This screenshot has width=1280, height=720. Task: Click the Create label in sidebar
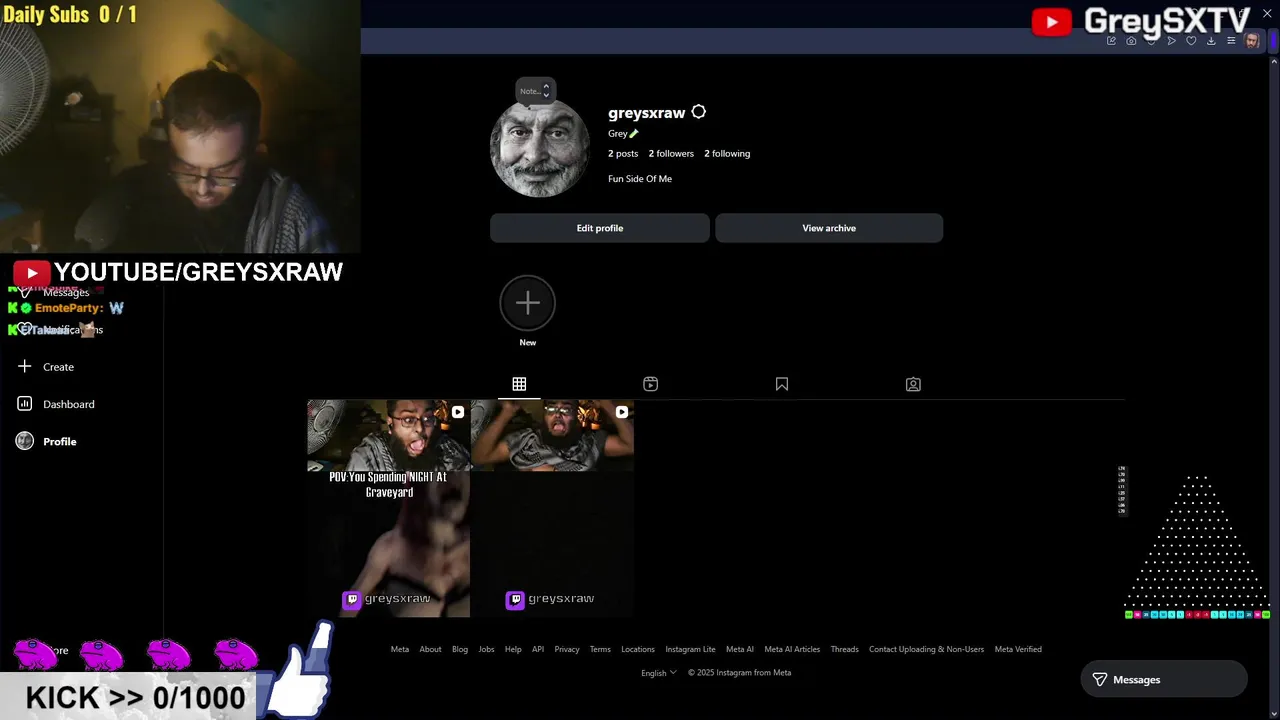pyautogui.click(x=58, y=367)
